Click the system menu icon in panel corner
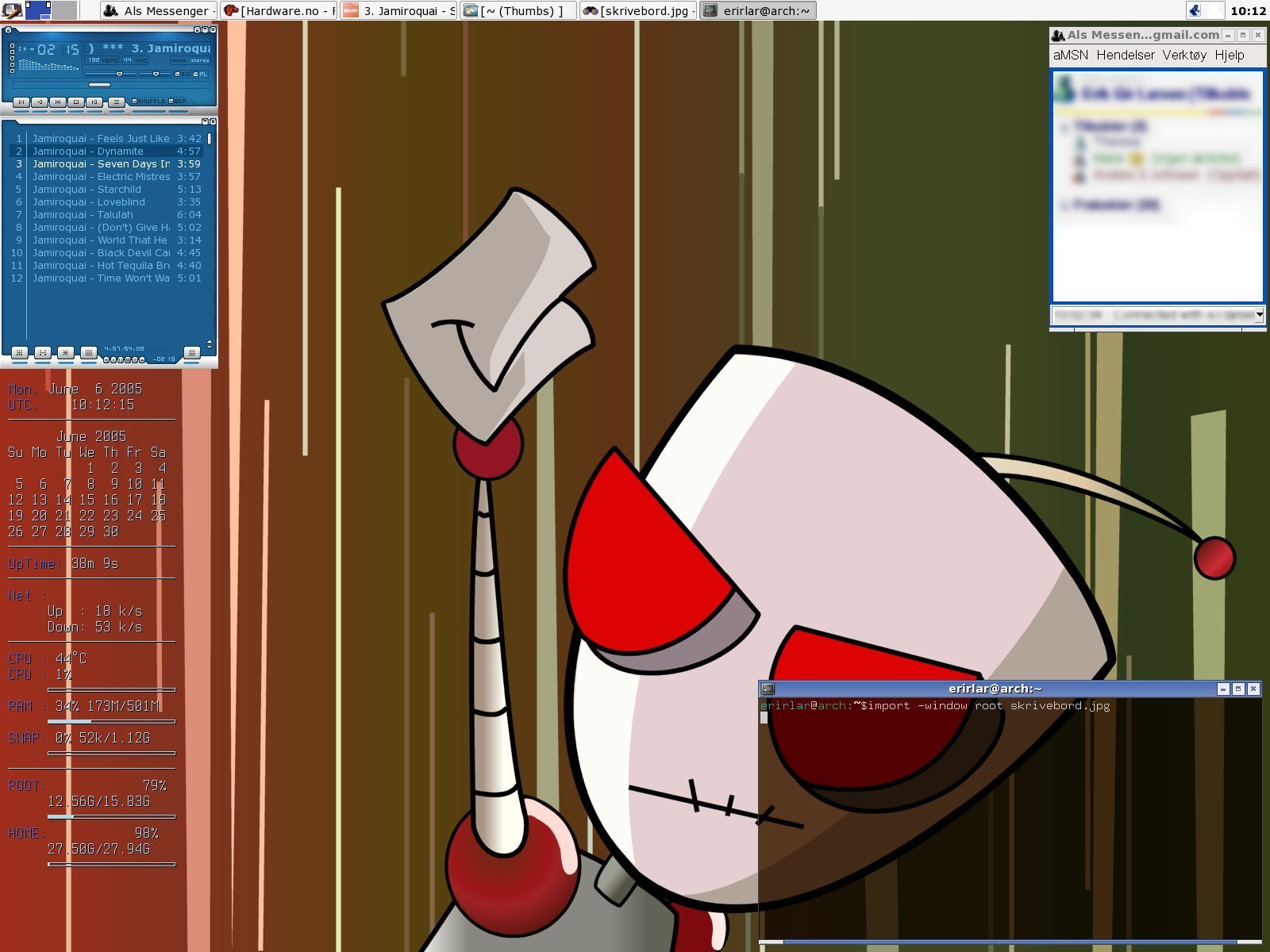1270x952 pixels. coord(10,10)
